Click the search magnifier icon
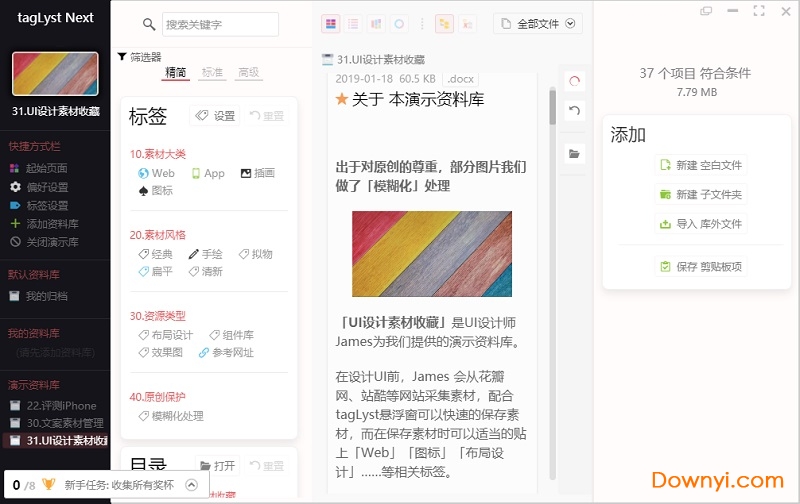 coord(149,25)
